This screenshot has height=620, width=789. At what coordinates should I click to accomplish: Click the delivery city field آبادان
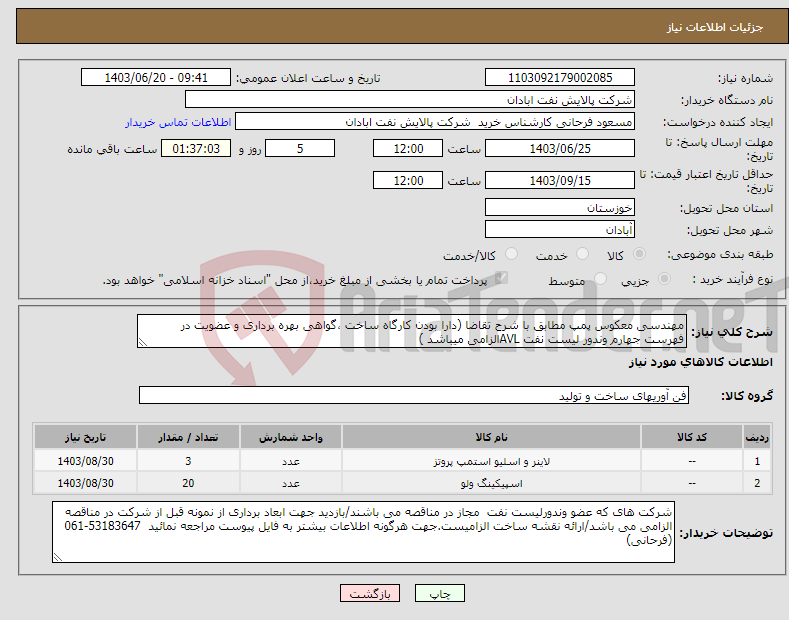pyautogui.click(x=560, y=229)
